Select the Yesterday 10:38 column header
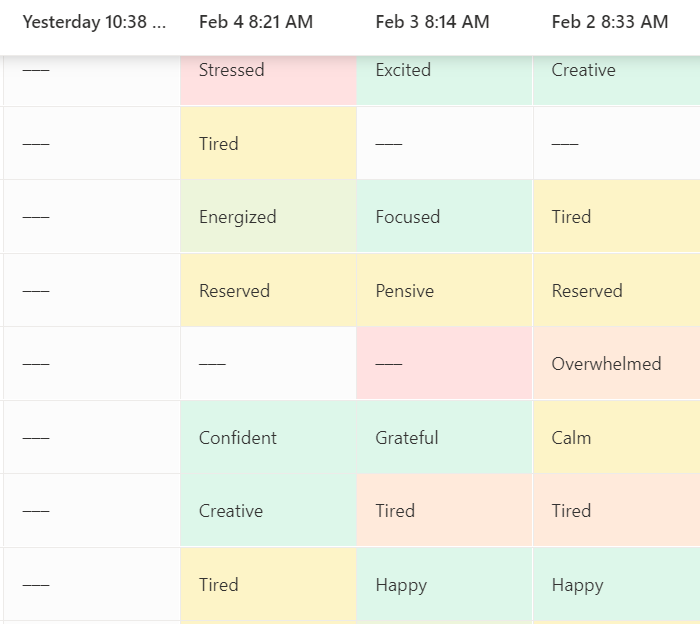This screenshot has height=624, width=700. click(94, 21)
